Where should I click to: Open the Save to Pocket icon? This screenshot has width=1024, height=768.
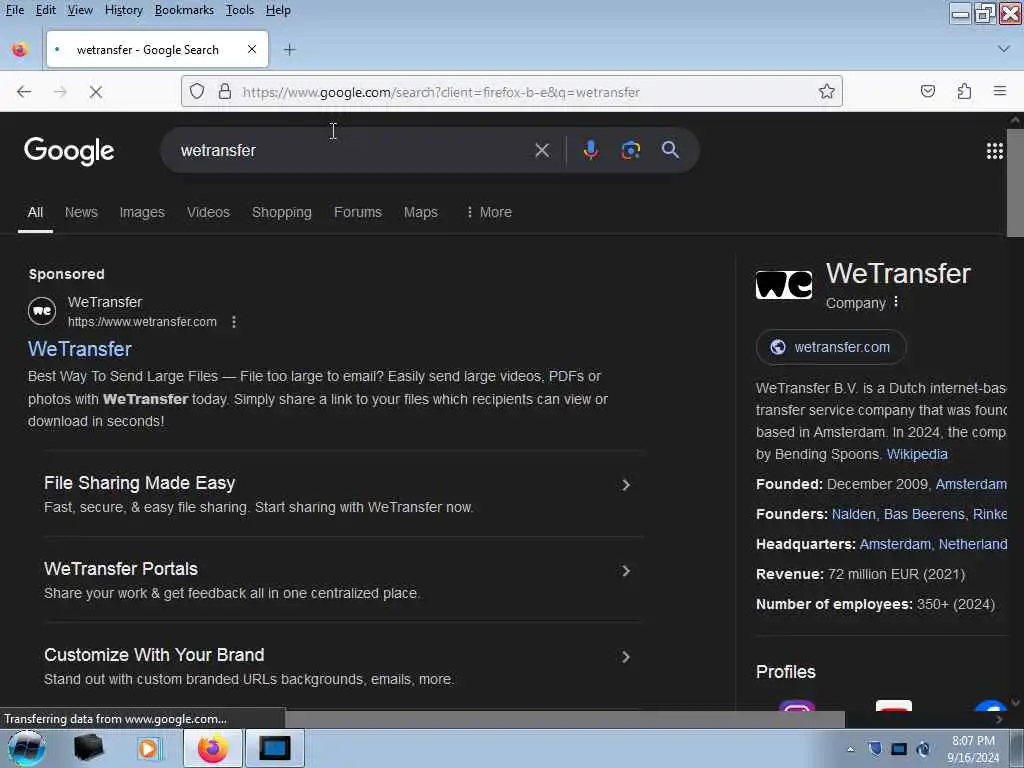coord(928,91)
